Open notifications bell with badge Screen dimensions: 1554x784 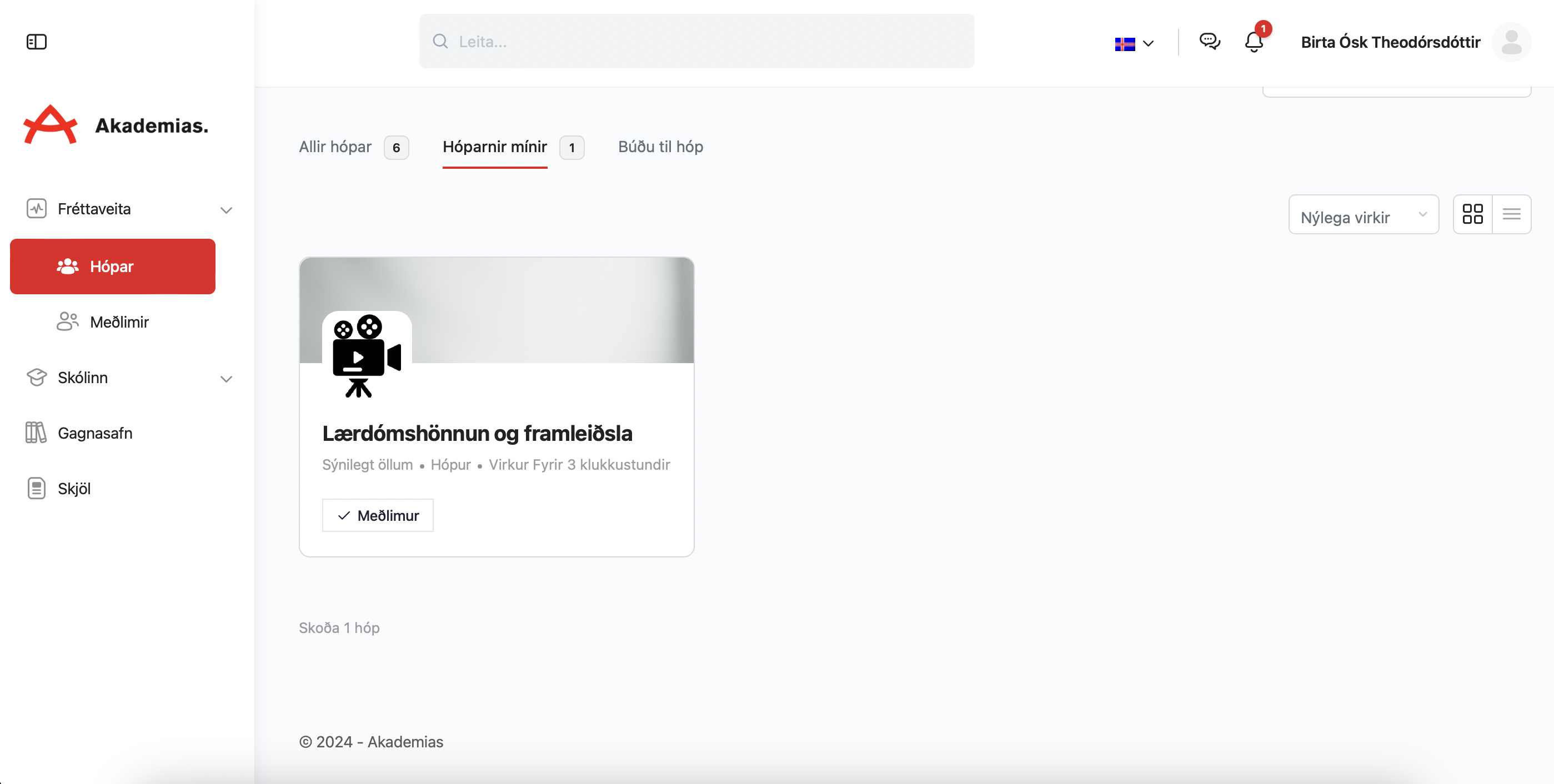1254,42
